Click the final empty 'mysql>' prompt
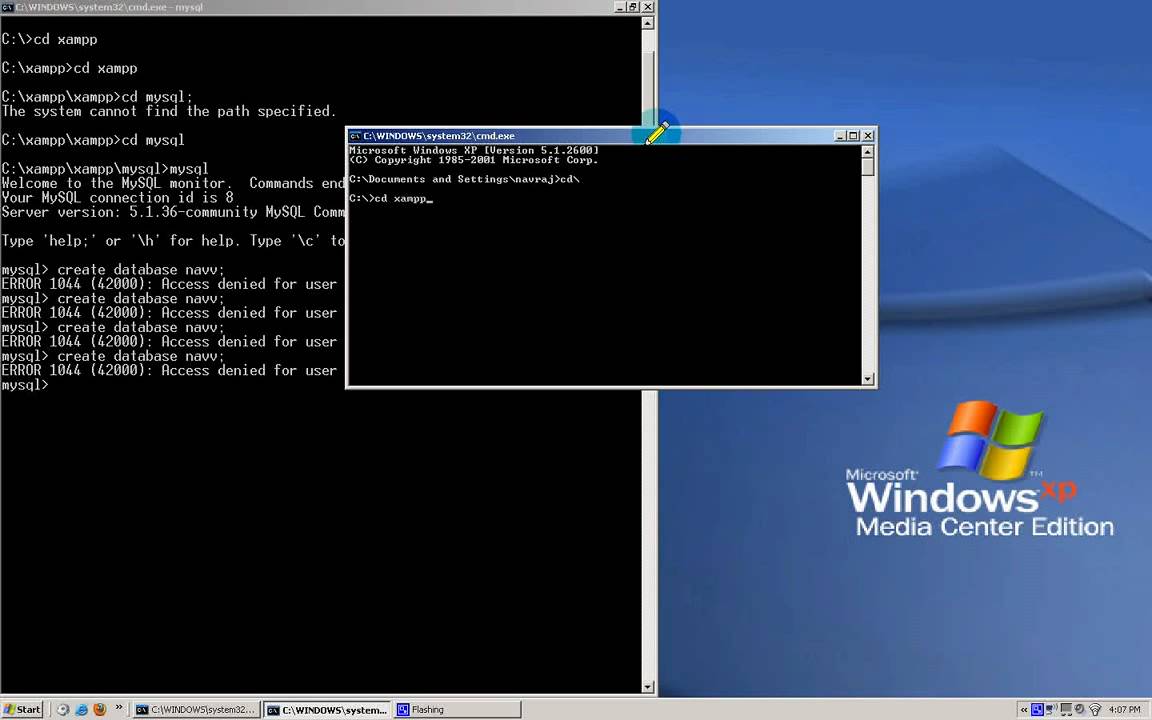This screenshot has width=1152, height=720. pyautogui.click(x=25, y=385)
